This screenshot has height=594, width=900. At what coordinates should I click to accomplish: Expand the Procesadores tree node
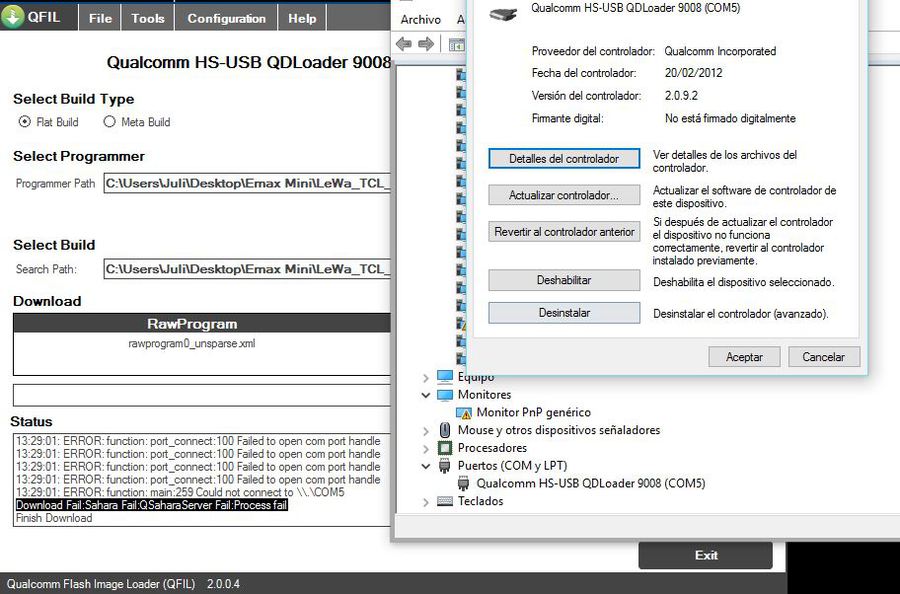click(x=425, y=449)
